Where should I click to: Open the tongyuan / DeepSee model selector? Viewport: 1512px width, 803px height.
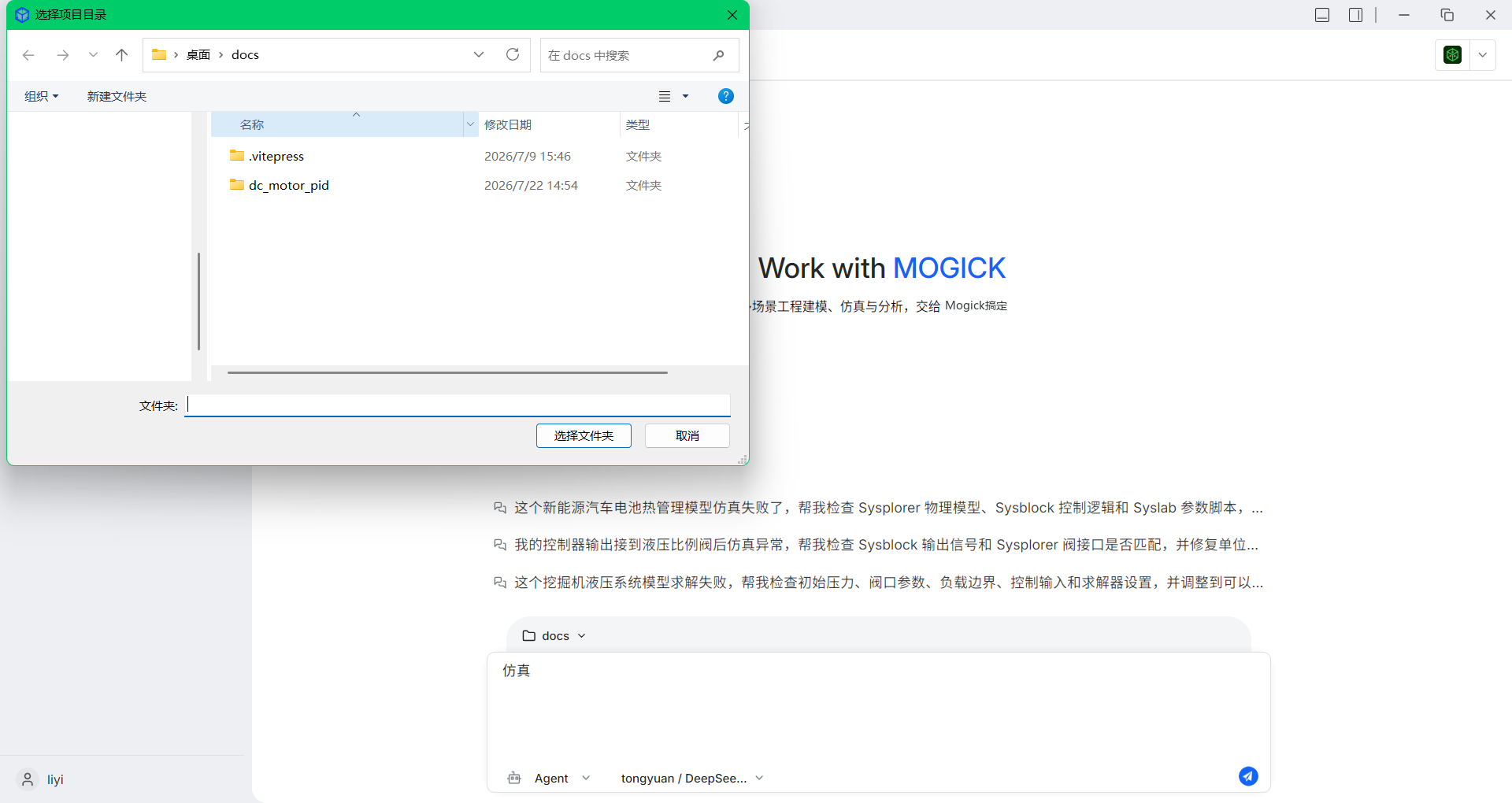click(x=692, y=778)
